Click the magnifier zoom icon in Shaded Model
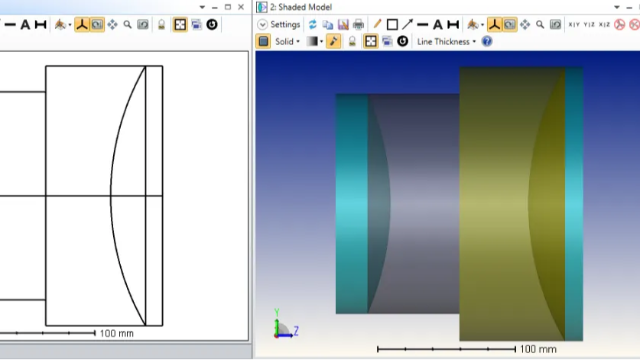Screen dimensions: 640x360 coord(540,24)
